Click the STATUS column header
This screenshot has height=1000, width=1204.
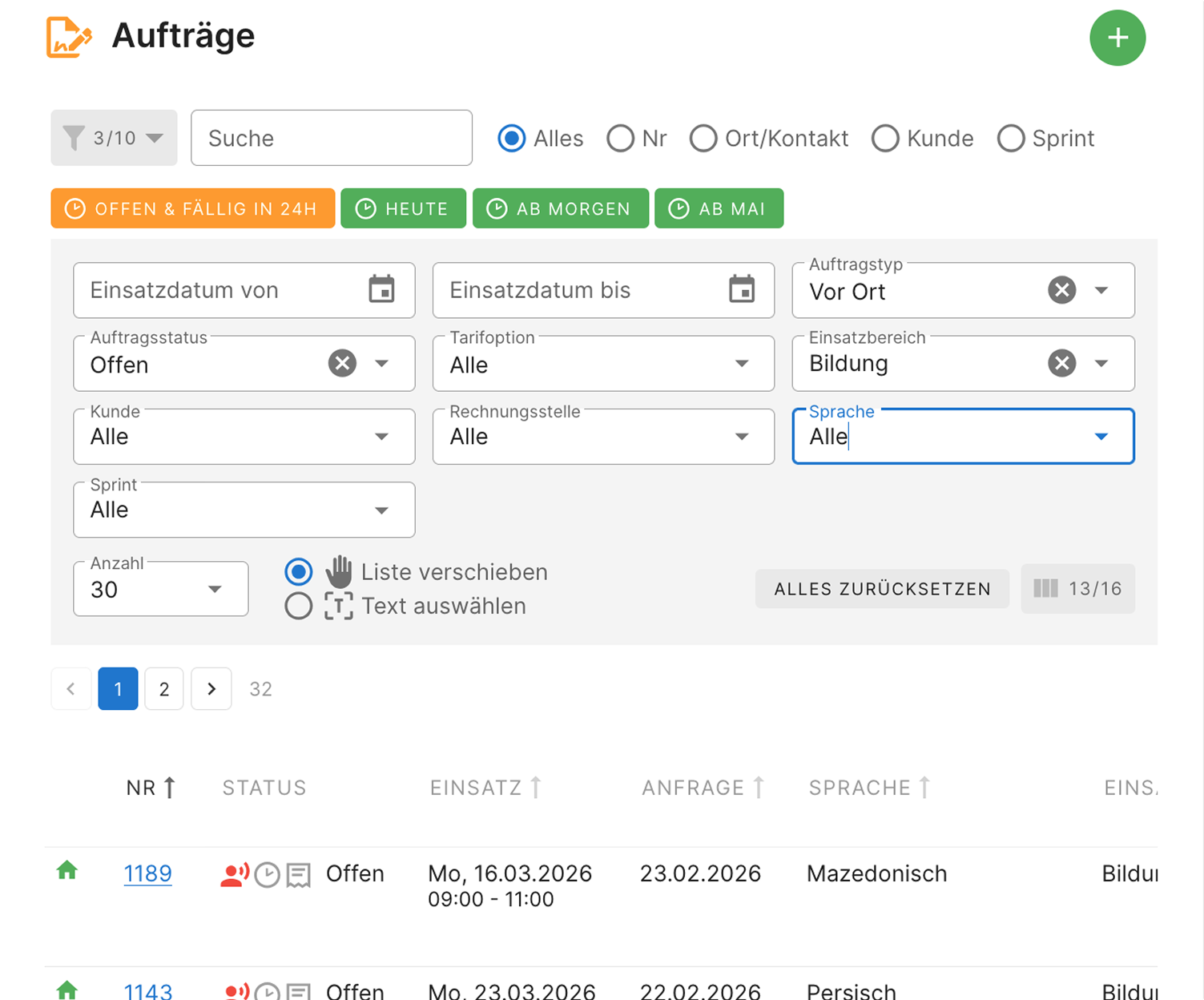coord(264,788)
